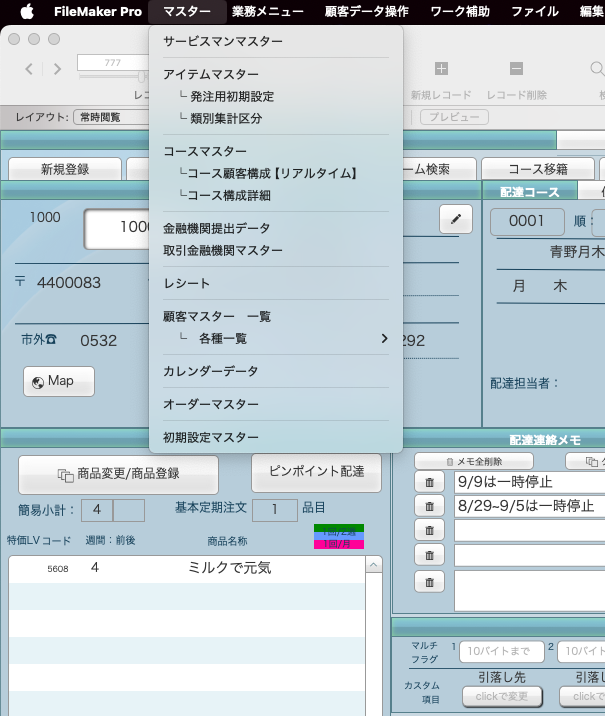
Task: Click the search magnifier icon in toolbar
Action: [597, 69]
